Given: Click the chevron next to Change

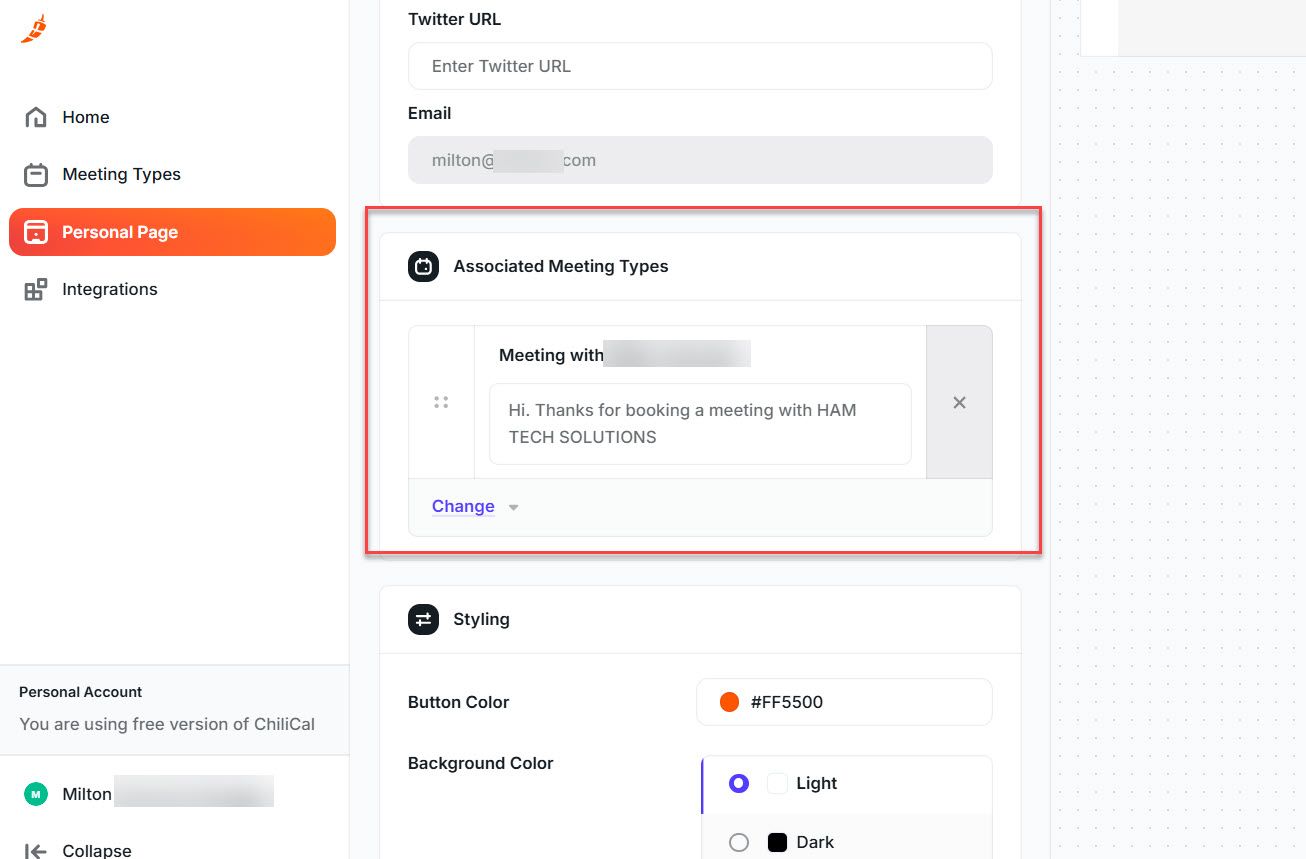Looking at the screenshot, I should 513,507.
